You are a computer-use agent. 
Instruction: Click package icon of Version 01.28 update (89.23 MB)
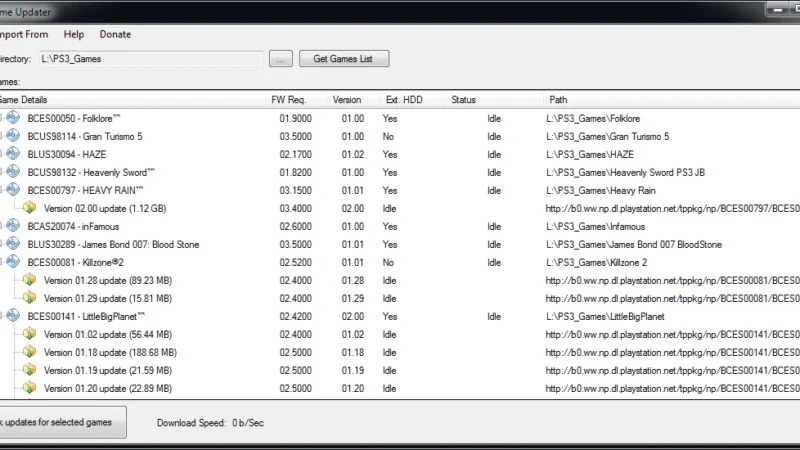[30, 280]
